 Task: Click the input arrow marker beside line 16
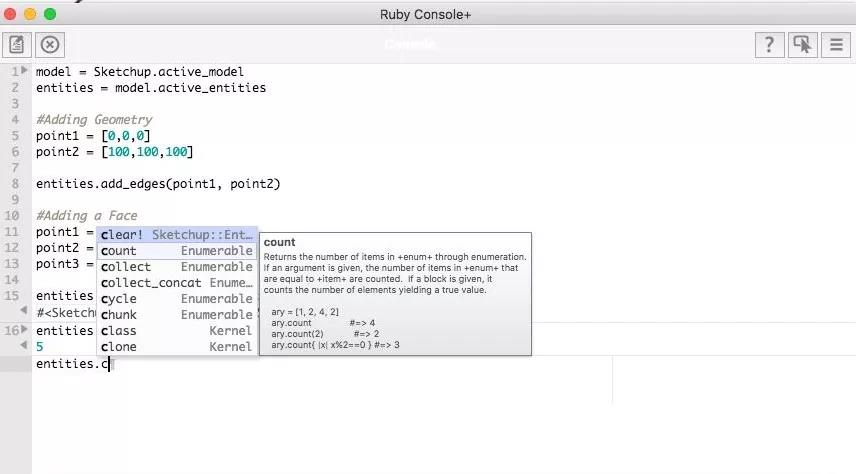24,329
